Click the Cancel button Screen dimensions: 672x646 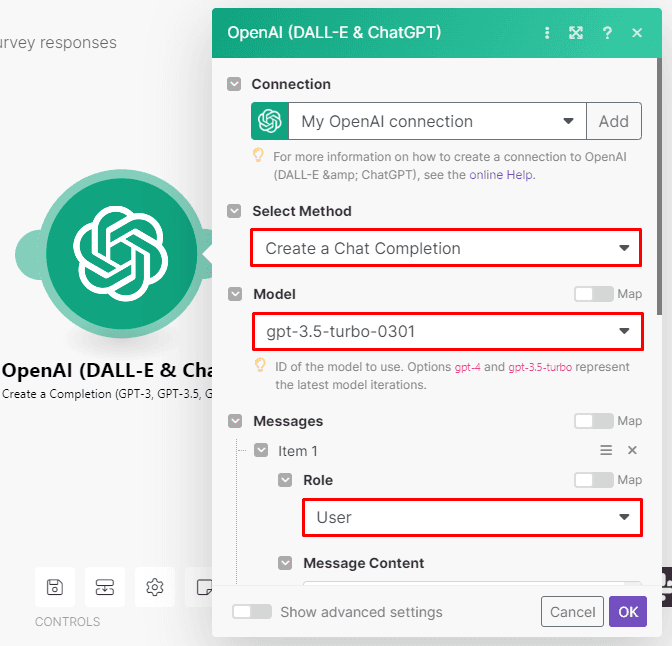[x=572, y=612]
